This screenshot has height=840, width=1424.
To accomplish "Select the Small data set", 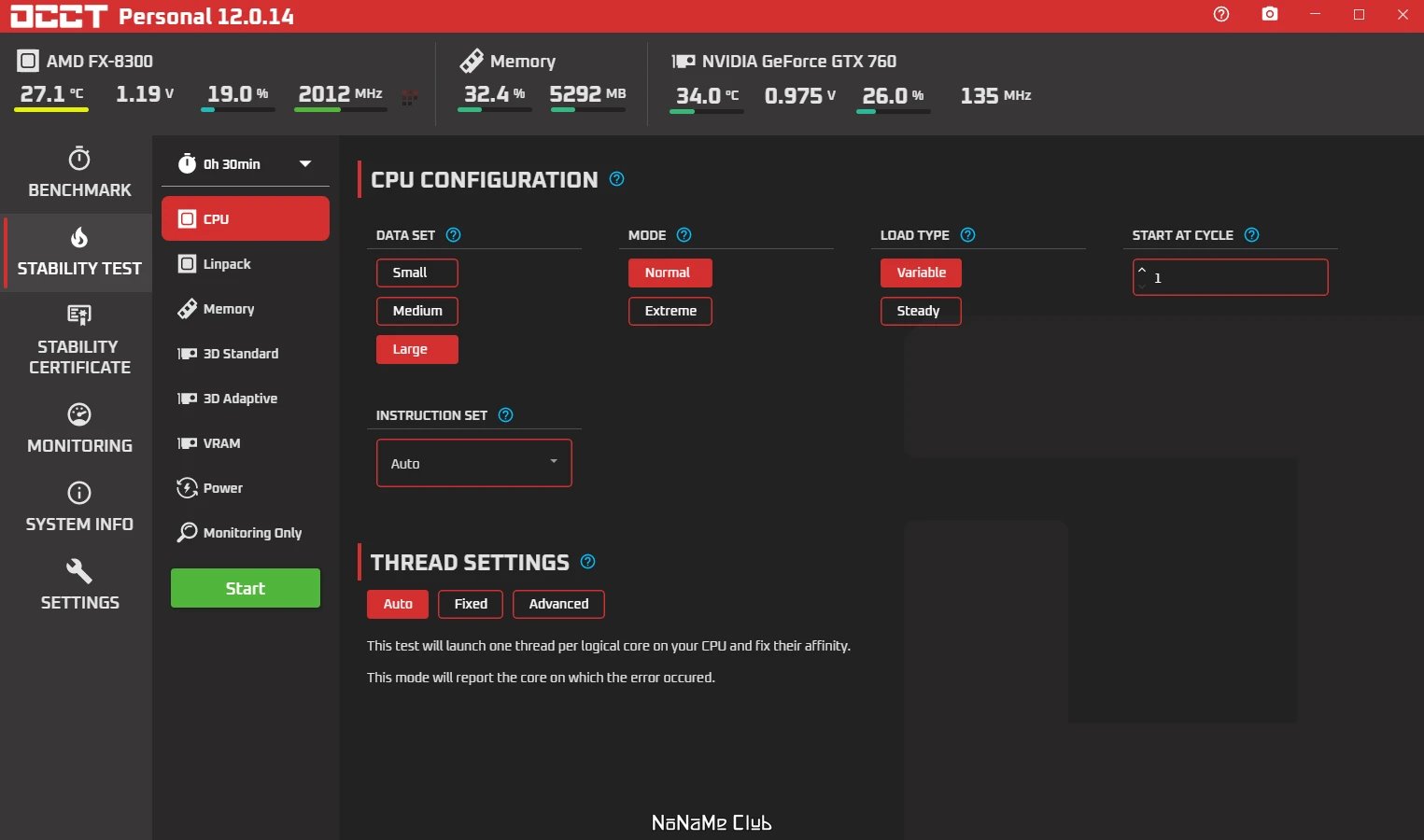I will coord(417,273).
